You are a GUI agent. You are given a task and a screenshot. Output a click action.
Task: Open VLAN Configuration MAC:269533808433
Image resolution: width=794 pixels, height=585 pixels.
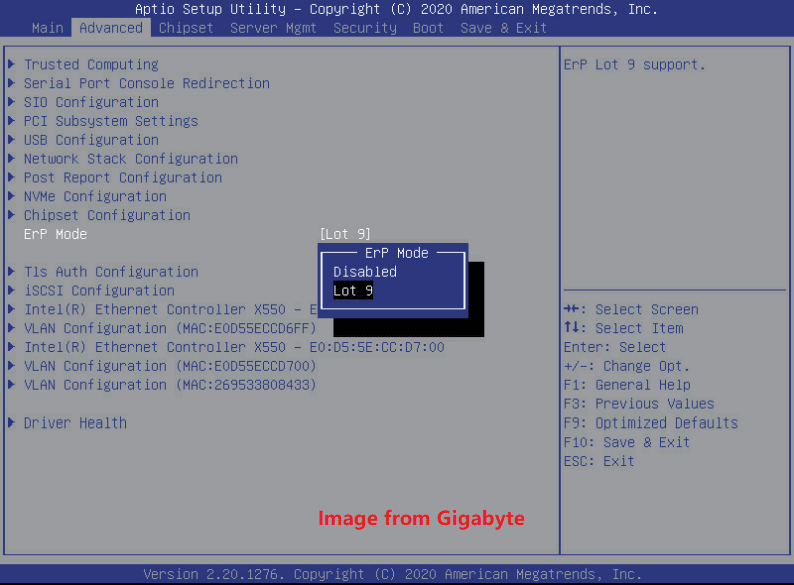point(170,385)
